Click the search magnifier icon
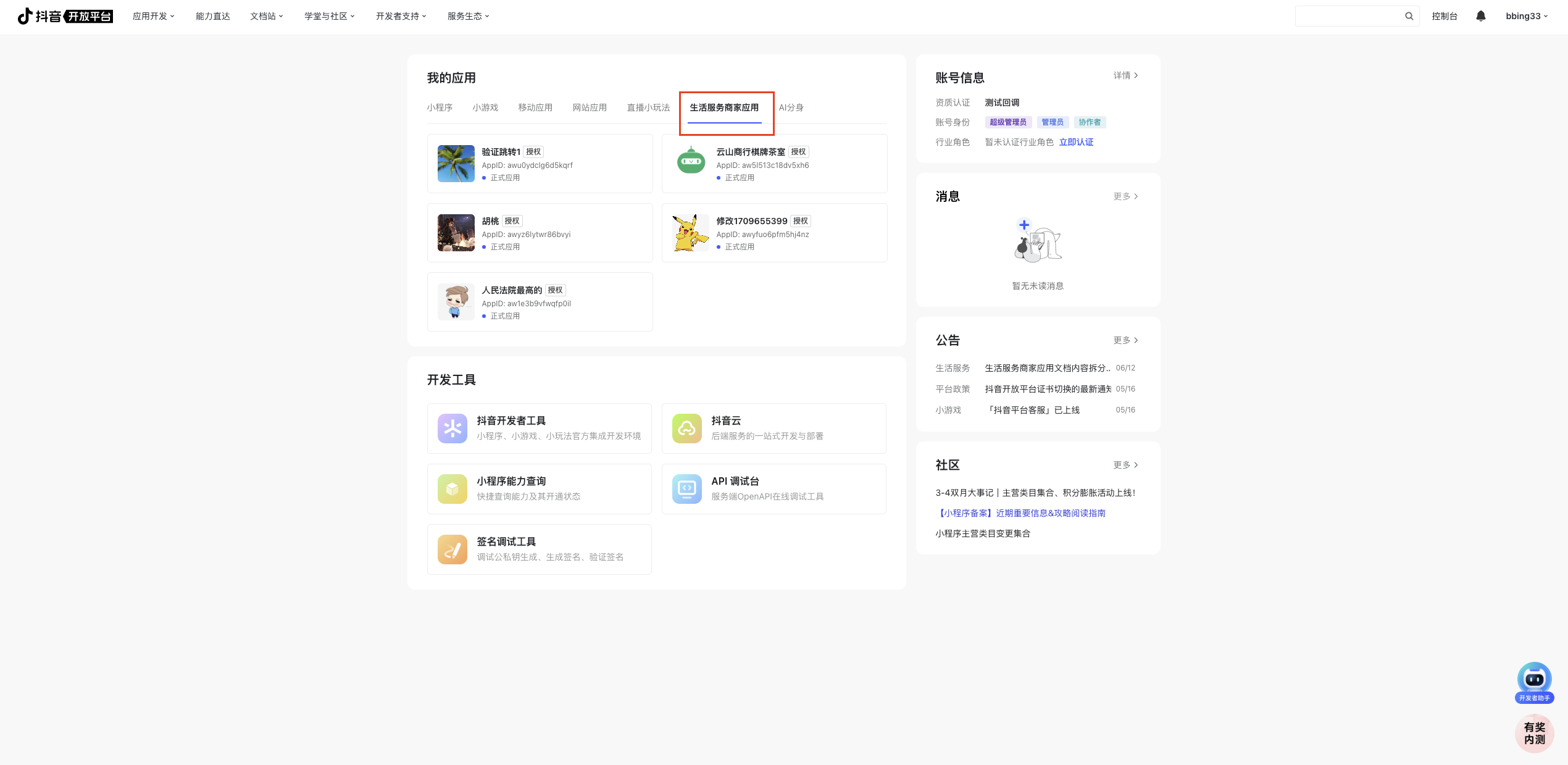 (1409, 16)
